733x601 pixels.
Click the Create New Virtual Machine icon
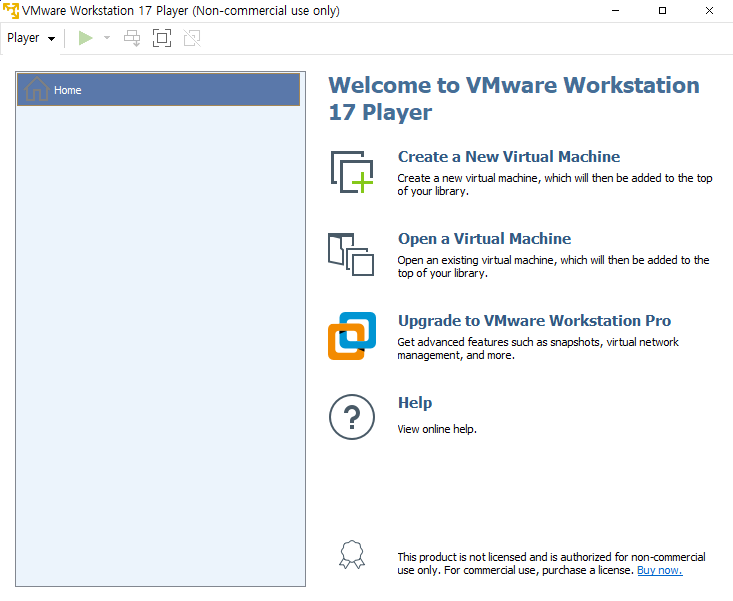pos(352,172)
